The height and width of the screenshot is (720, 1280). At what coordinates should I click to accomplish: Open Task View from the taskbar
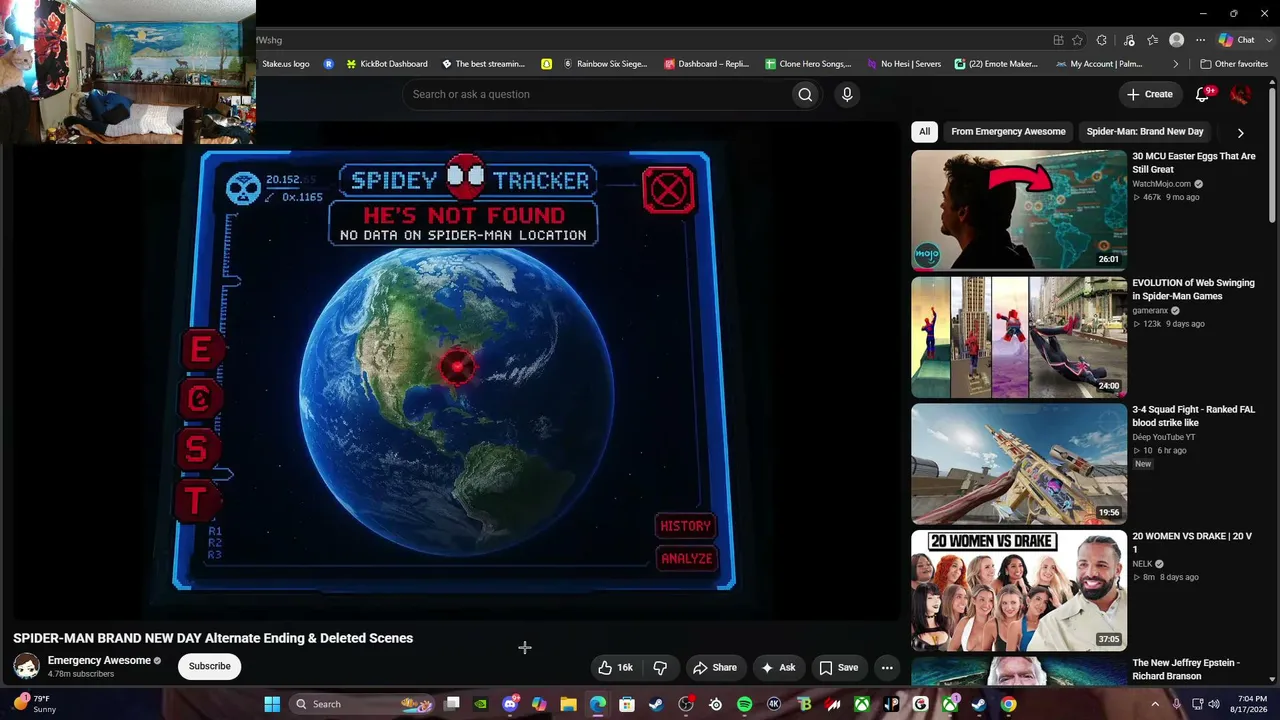pos(452,704)
